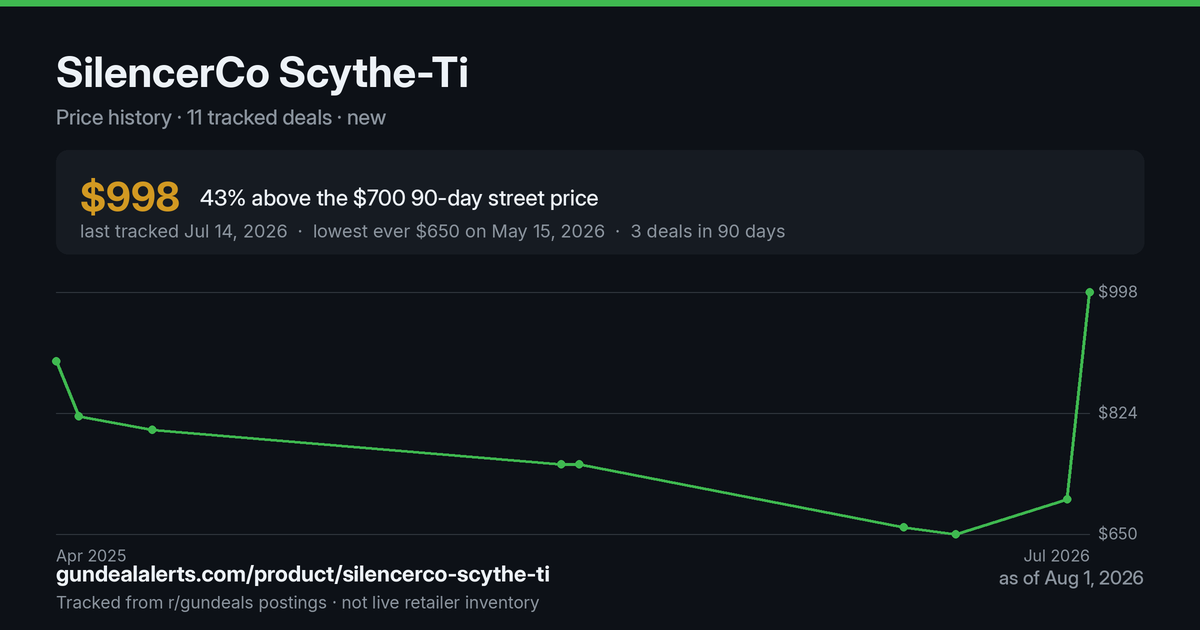Click the Jul 2026 x-axis label

coord(1056,555)
